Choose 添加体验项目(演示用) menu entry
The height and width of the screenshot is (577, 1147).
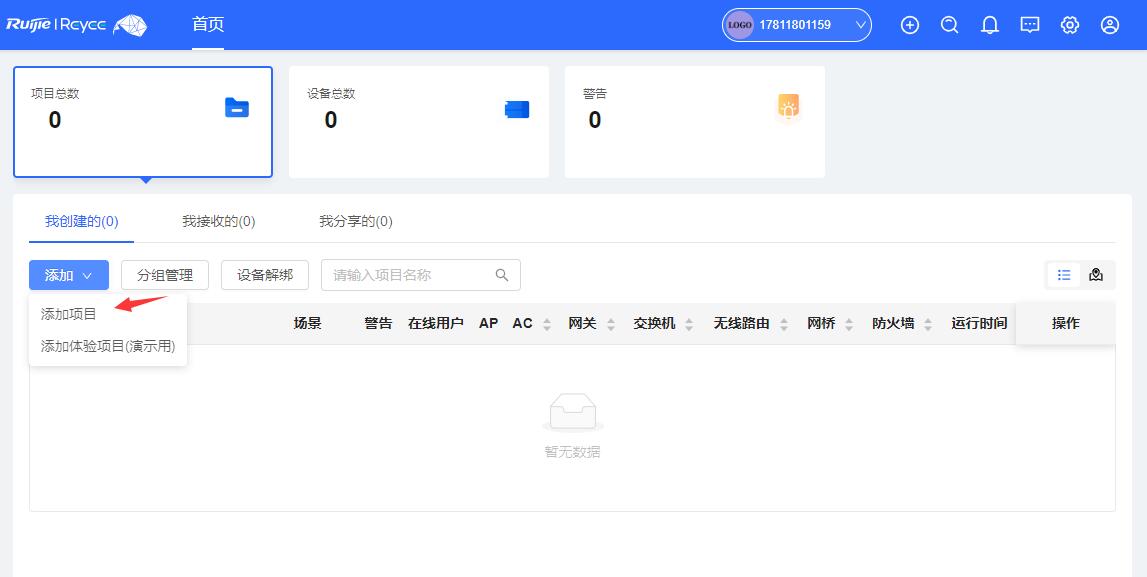108,346
